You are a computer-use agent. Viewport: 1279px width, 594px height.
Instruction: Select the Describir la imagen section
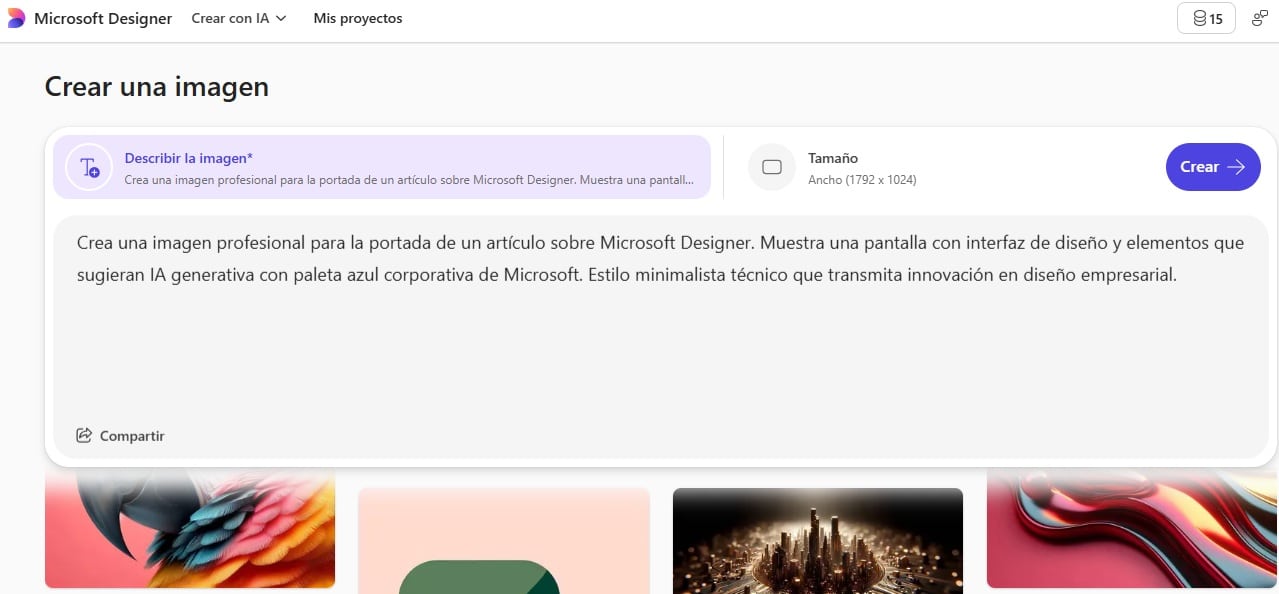pyautogui.click(x=382, y=167)
